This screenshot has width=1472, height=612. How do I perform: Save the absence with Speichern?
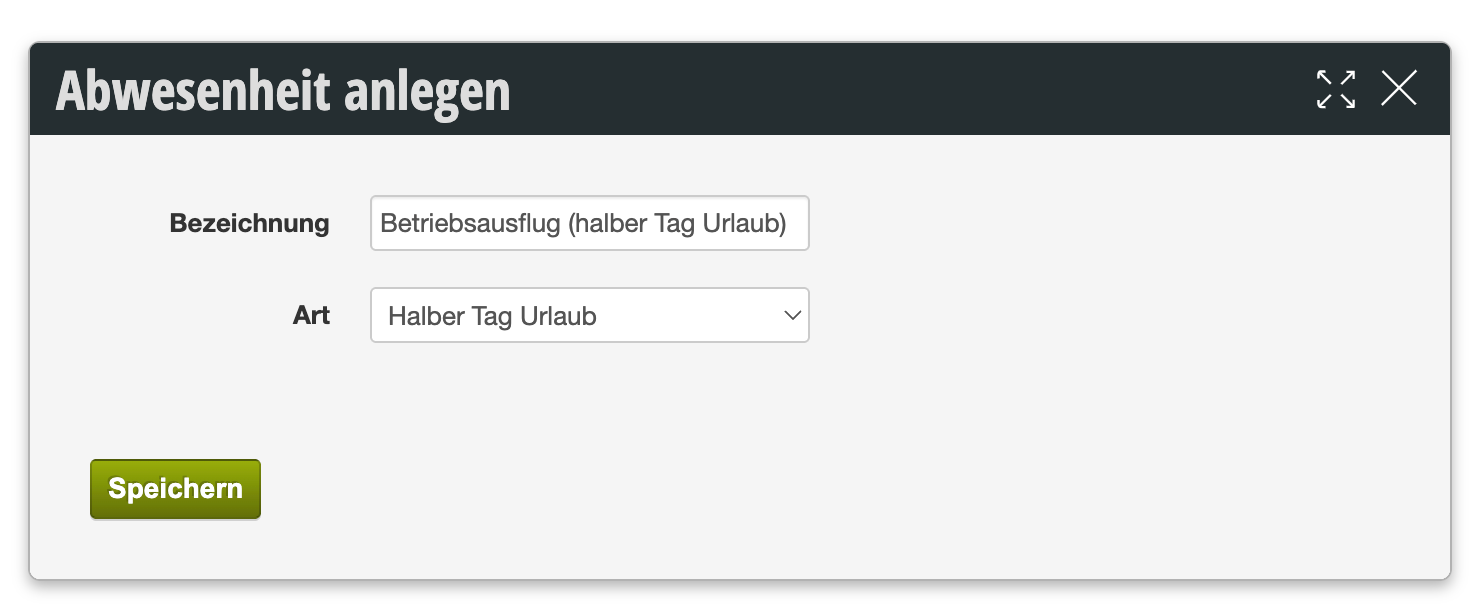[175, 489]
